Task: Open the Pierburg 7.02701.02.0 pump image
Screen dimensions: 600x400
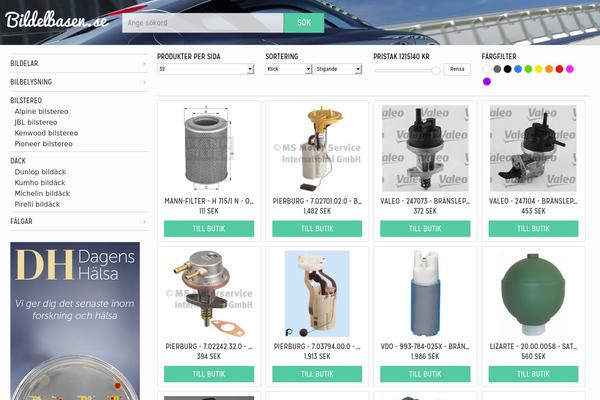Action: [x=317, y=149]
